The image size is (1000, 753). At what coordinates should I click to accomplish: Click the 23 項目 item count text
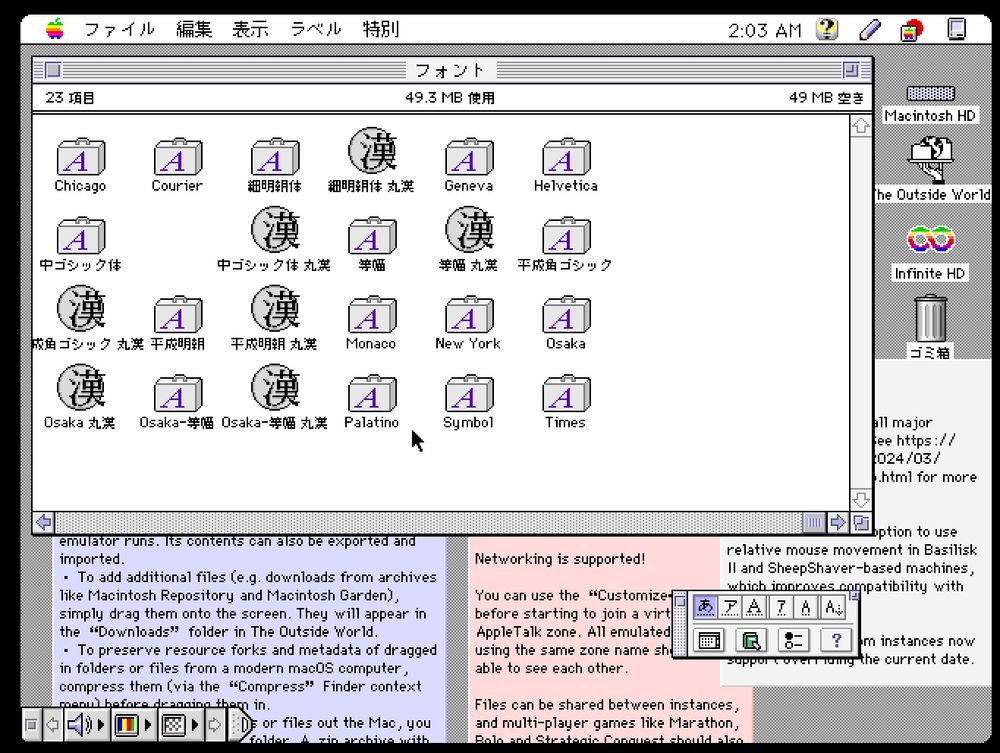(x=70, y=98)
